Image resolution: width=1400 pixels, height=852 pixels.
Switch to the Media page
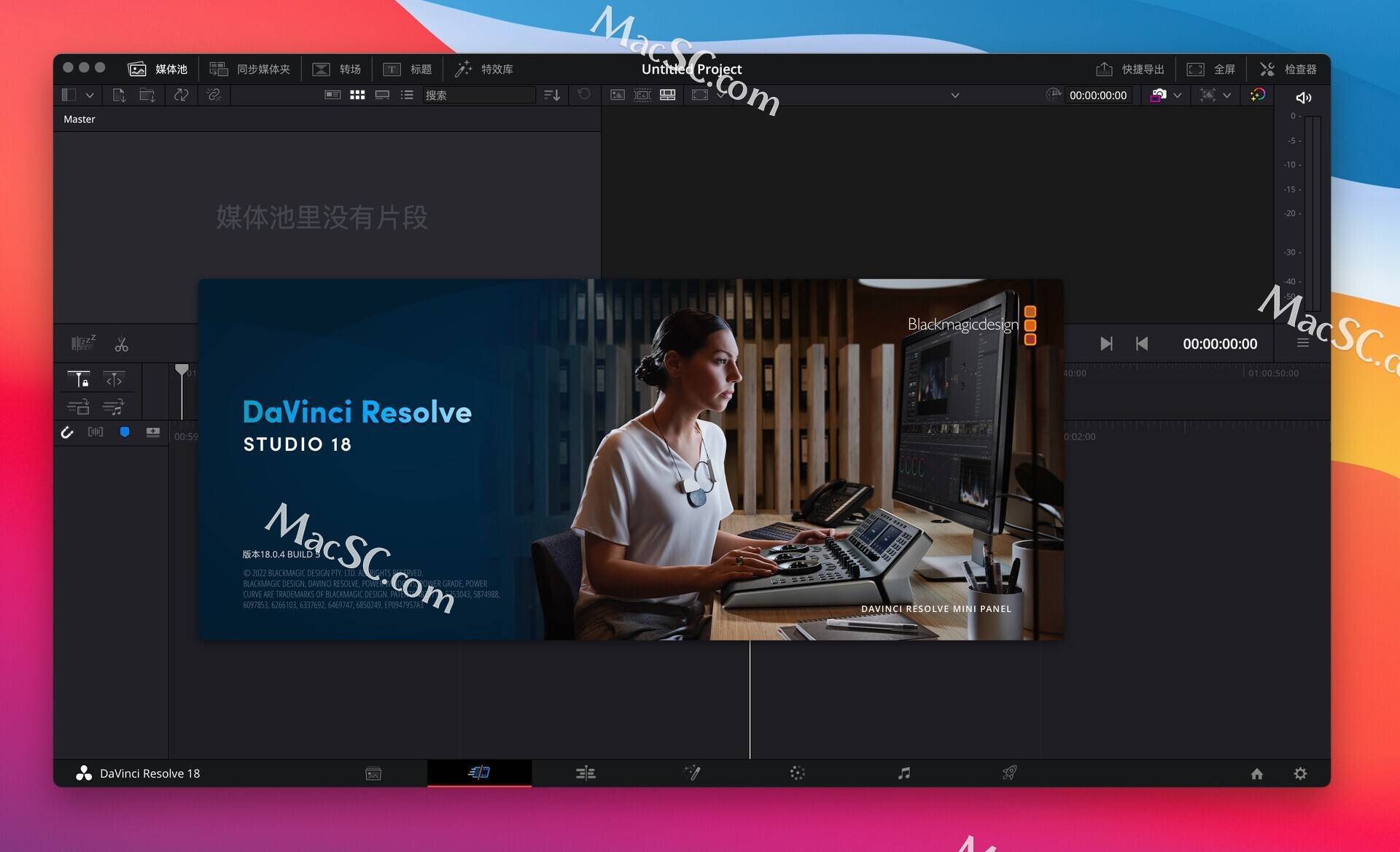tap(373, 774)
